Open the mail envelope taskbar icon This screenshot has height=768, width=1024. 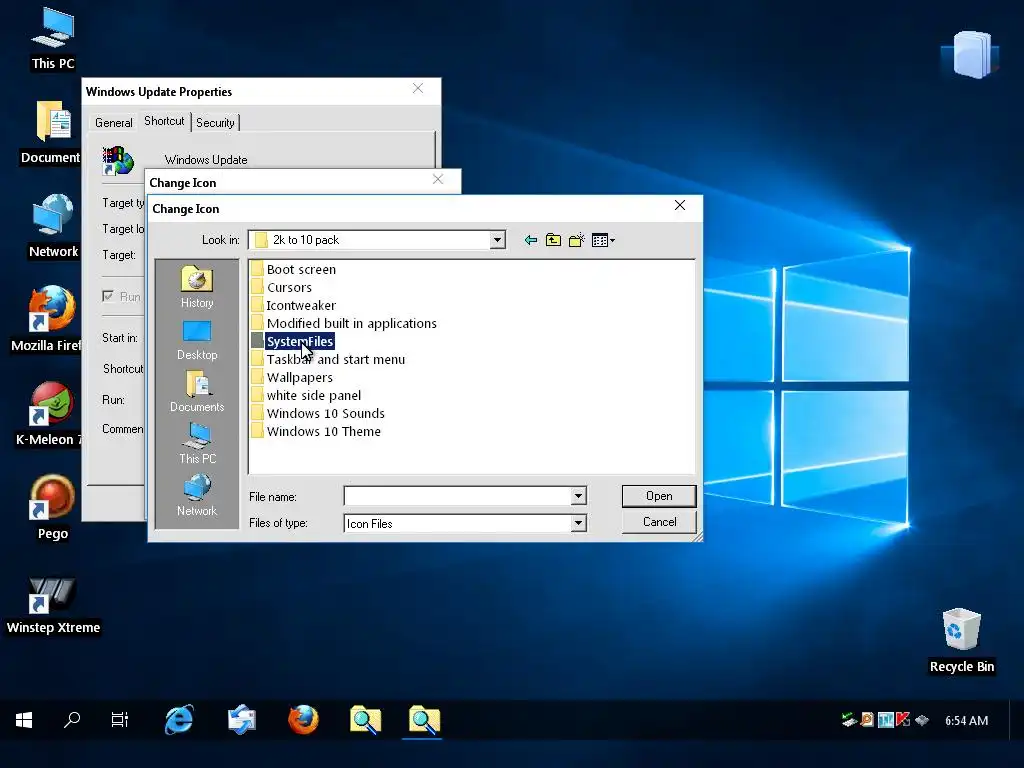(x=241, y=720)
